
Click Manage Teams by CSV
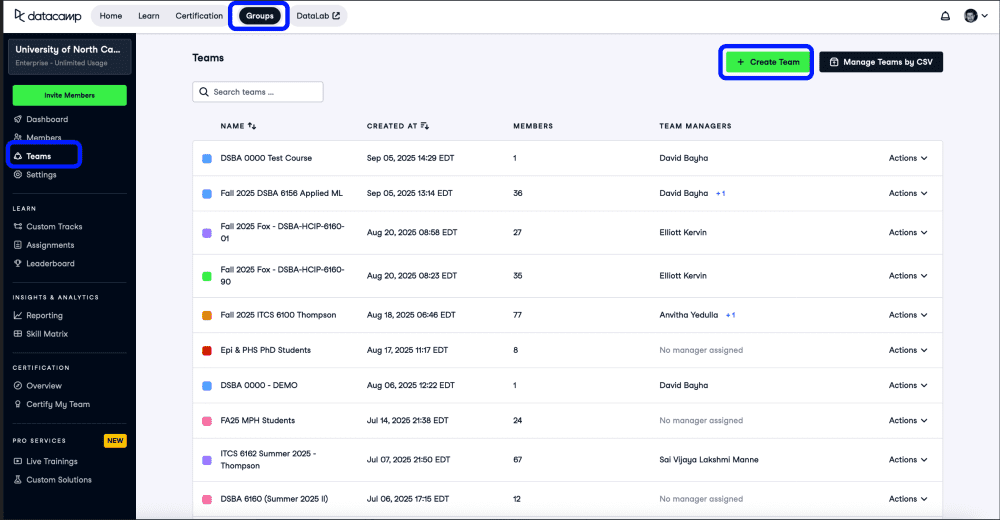[x=880, y=62]
